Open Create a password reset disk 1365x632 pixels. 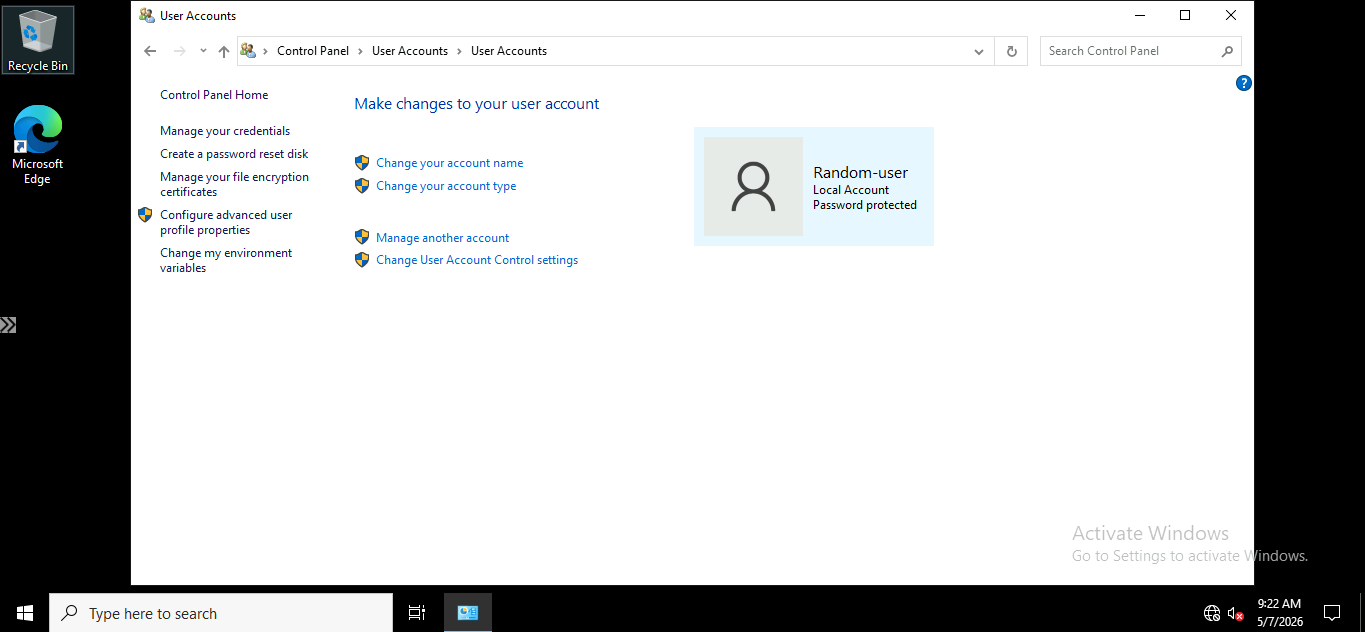[234, 154]
